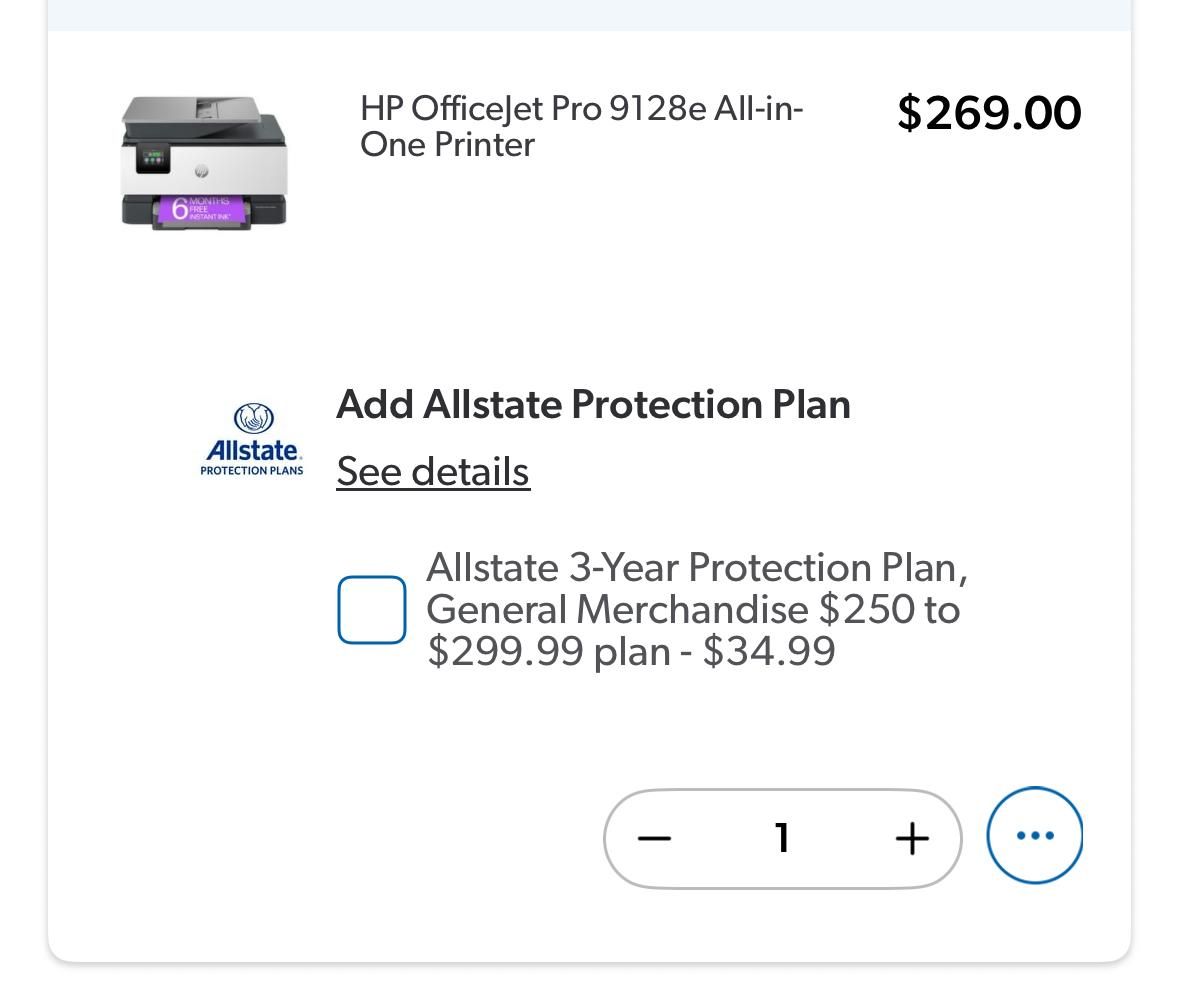Decrease quantity with the minus icon
Viewport: 1179px width, 994px height.
[654, 838]
